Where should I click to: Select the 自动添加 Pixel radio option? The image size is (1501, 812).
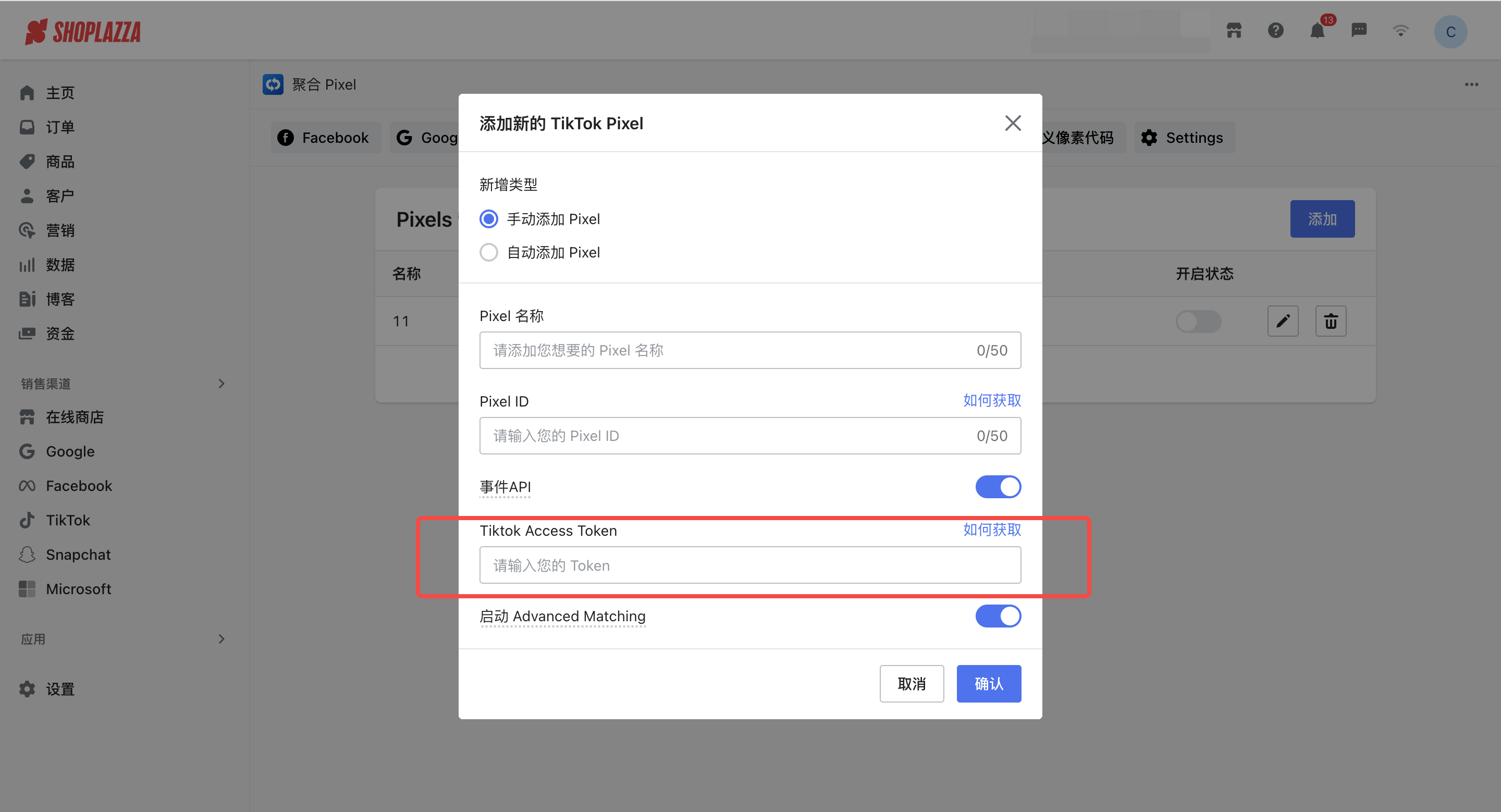489,252
